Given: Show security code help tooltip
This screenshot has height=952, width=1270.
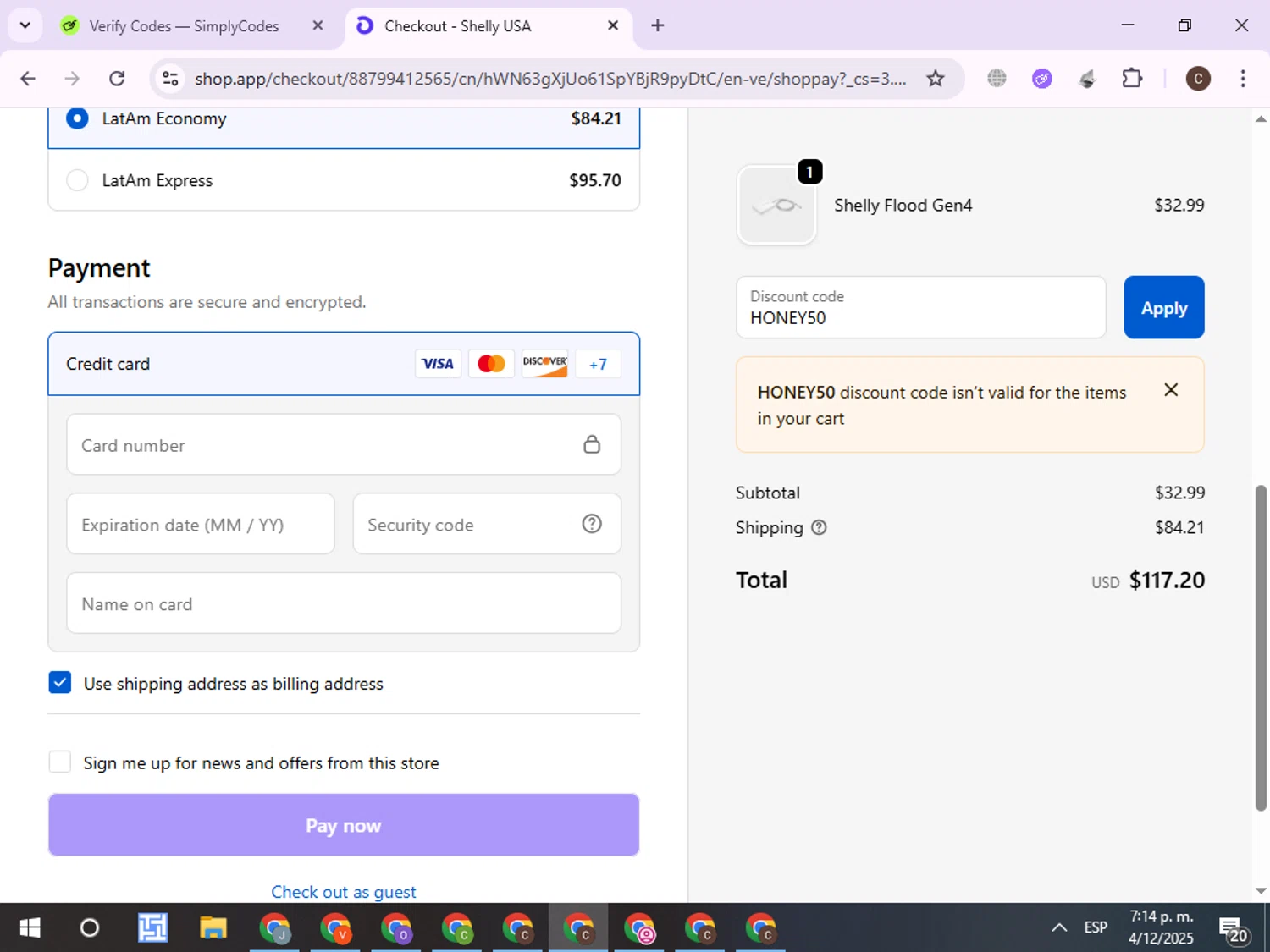Looking at the screenshot, I should [592, 524].
